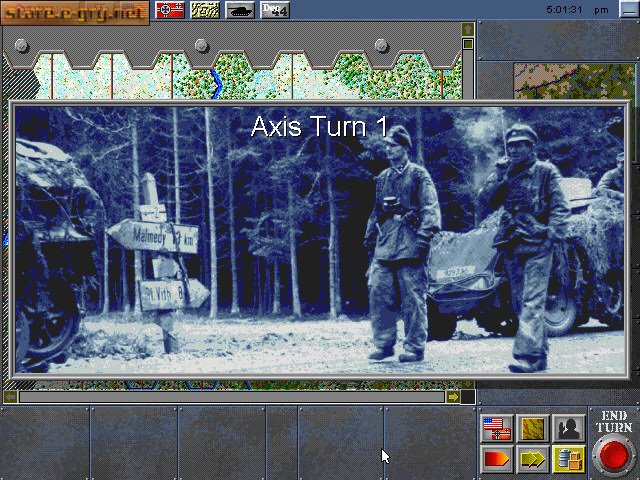The height and width of the screenshot is (480, 640).
Task: Click the map scroll right arrow
Action: pos(453,397)
